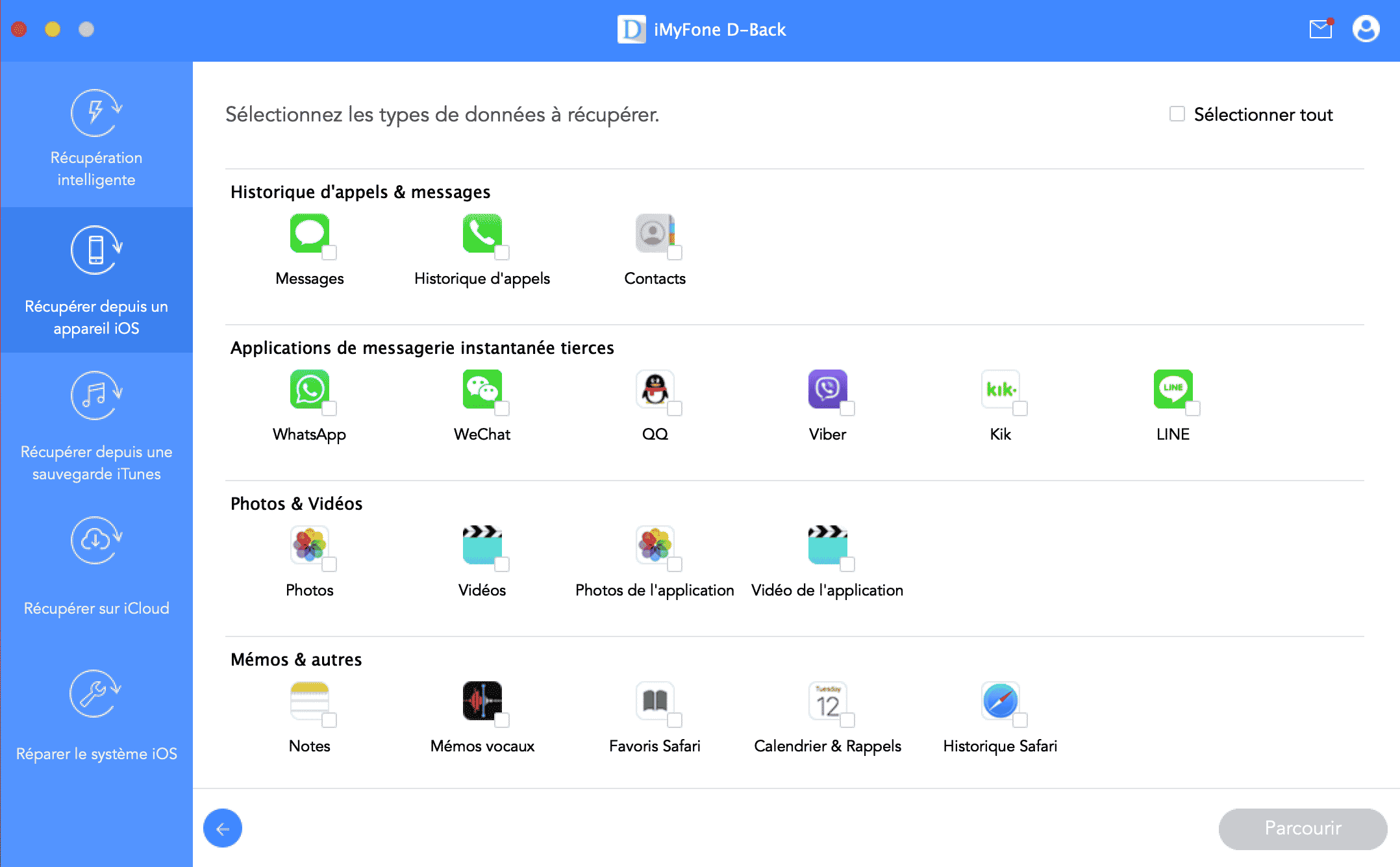
Task: Open Récupération intelligente mode
Action: pyautogui.click(x=97, y=134)
